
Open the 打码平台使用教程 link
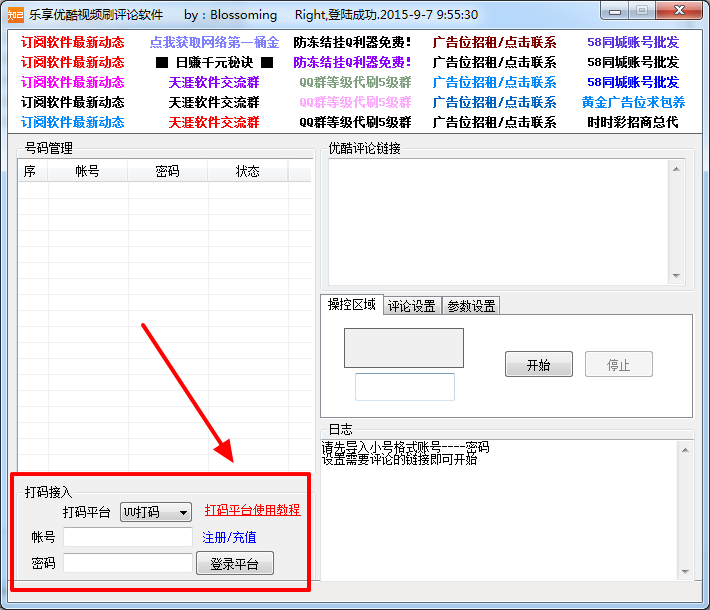252,510
